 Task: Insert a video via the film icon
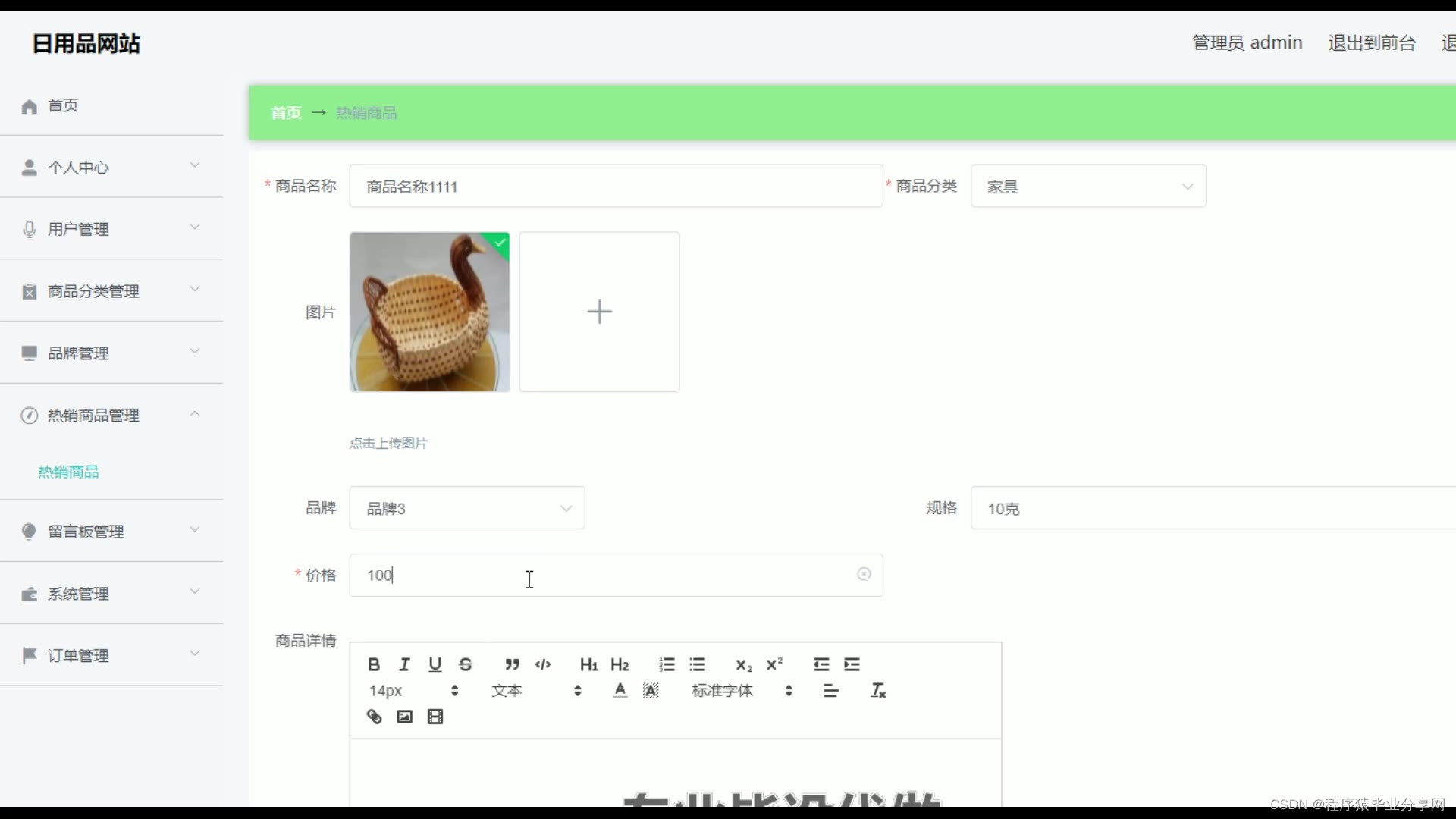[x=435, y=717]
